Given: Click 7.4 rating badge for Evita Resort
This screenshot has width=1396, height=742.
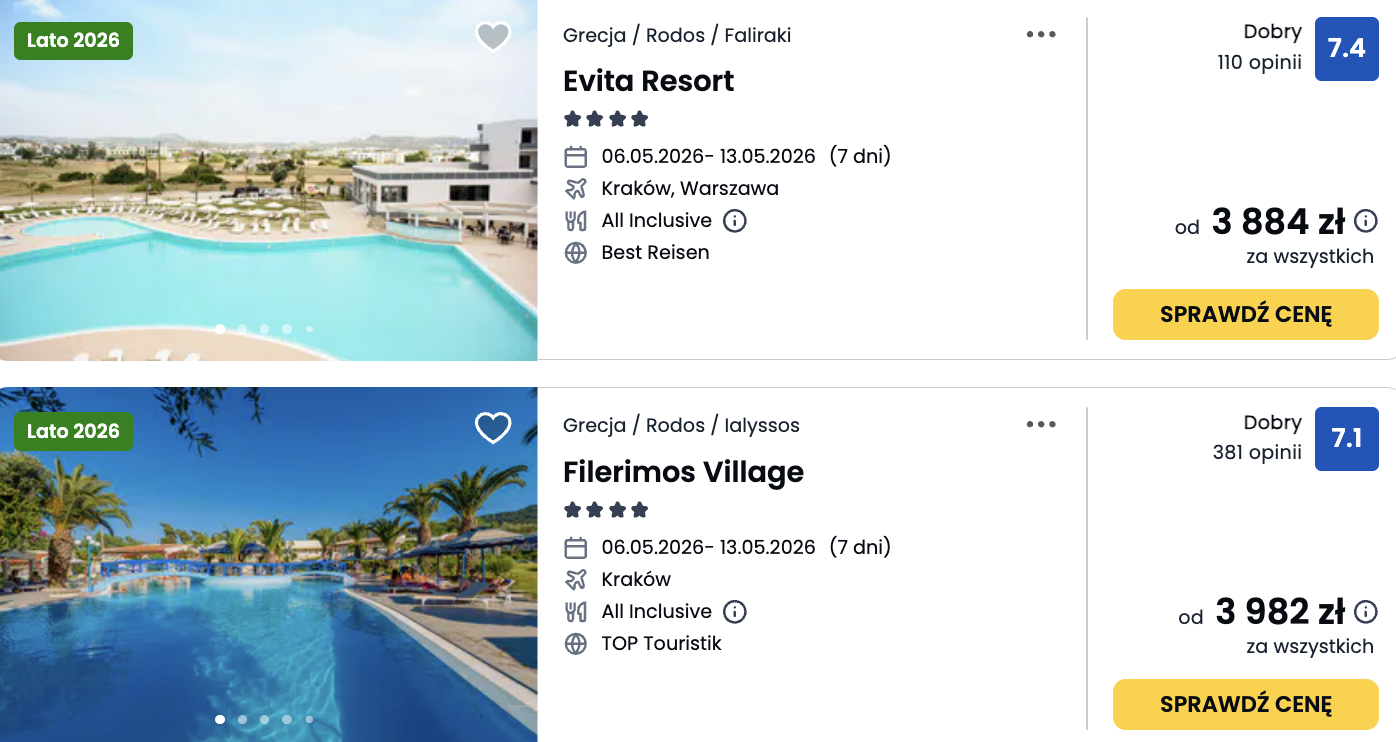Looking at the screenshot, I should (x=1346, y=48).
